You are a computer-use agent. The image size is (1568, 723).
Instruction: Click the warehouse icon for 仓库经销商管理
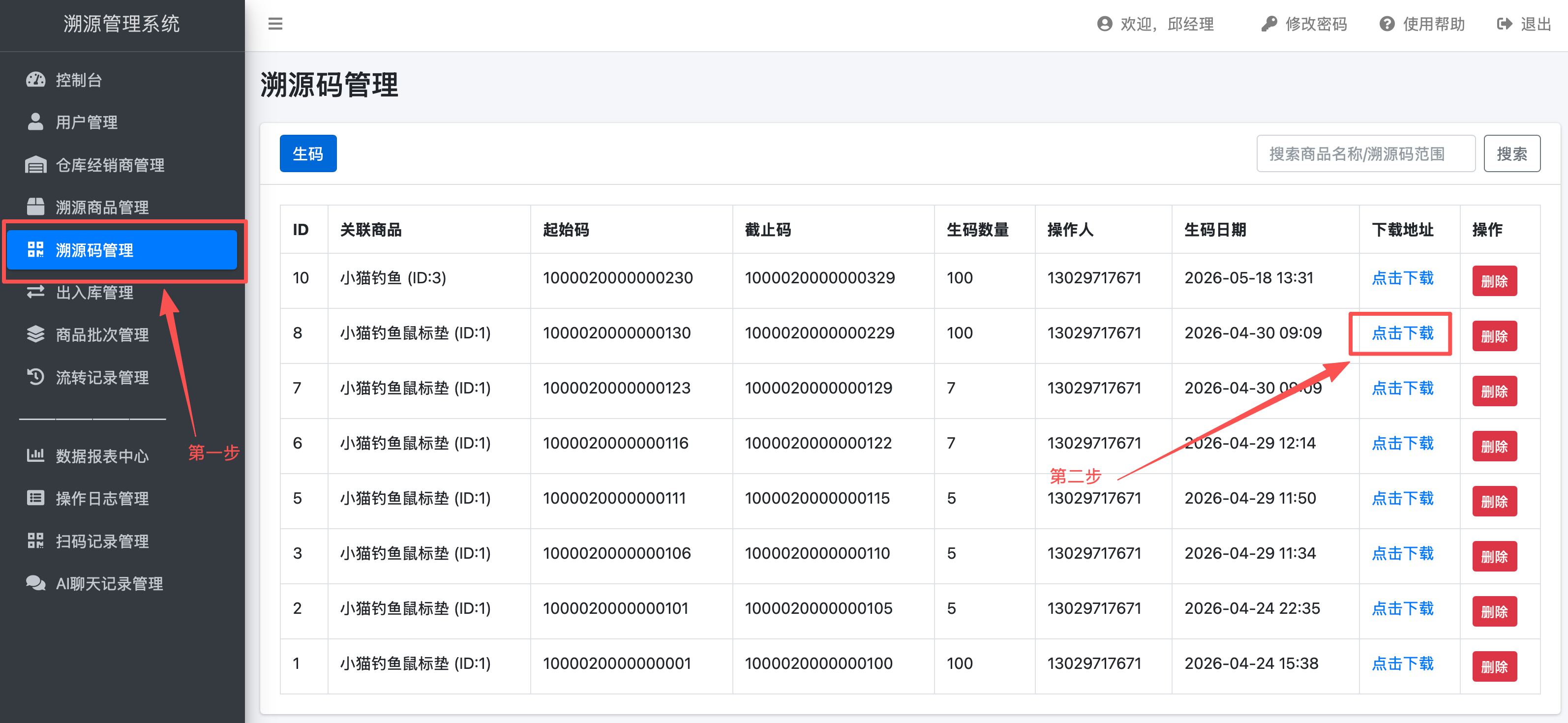tap(36, 165)
